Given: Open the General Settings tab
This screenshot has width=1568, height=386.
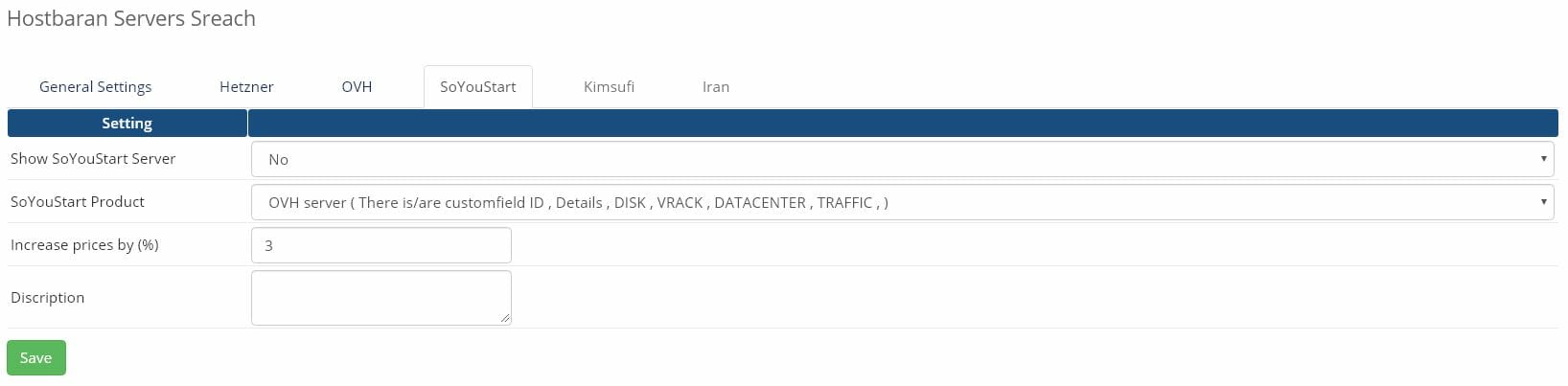Looking at the screenshot, I should (x=95, y=86).
